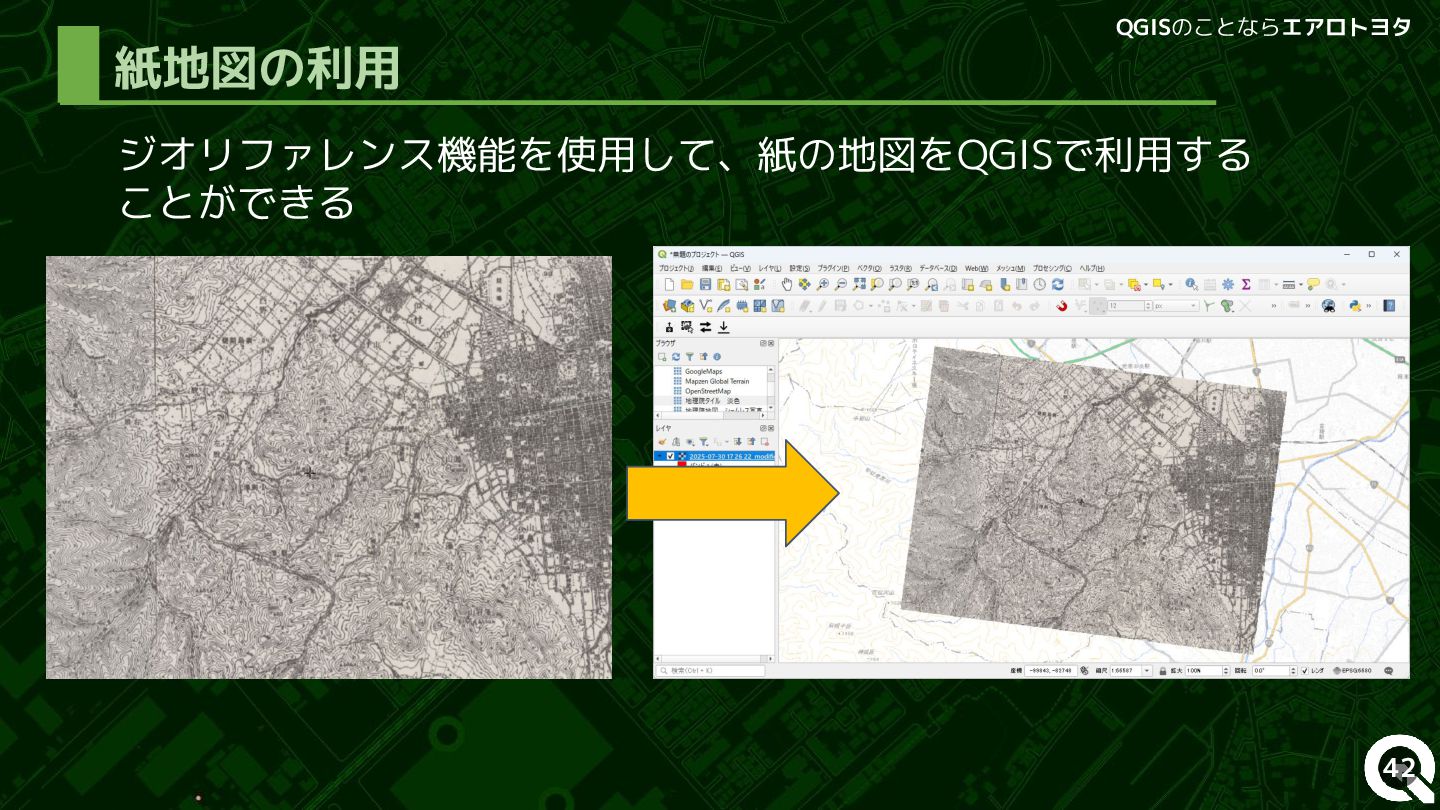This screenshot has height=810, width=1440.
Task: Open the ヘルプ menu
Action: (x=1092, y=268)
